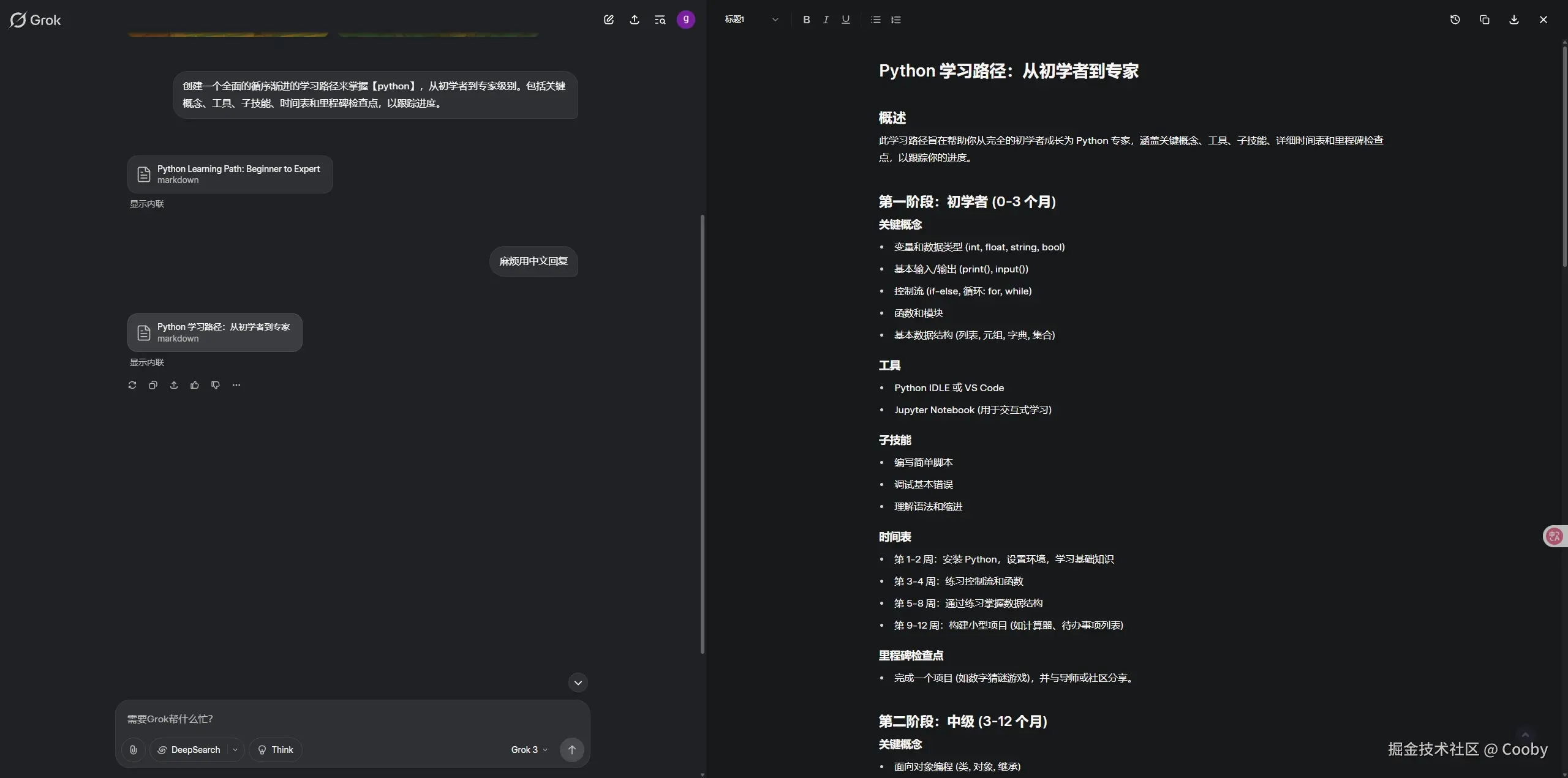This screenshot has width=1568, height=778.
Task: Toggle italic formatting
Action: tap(826, 20)
